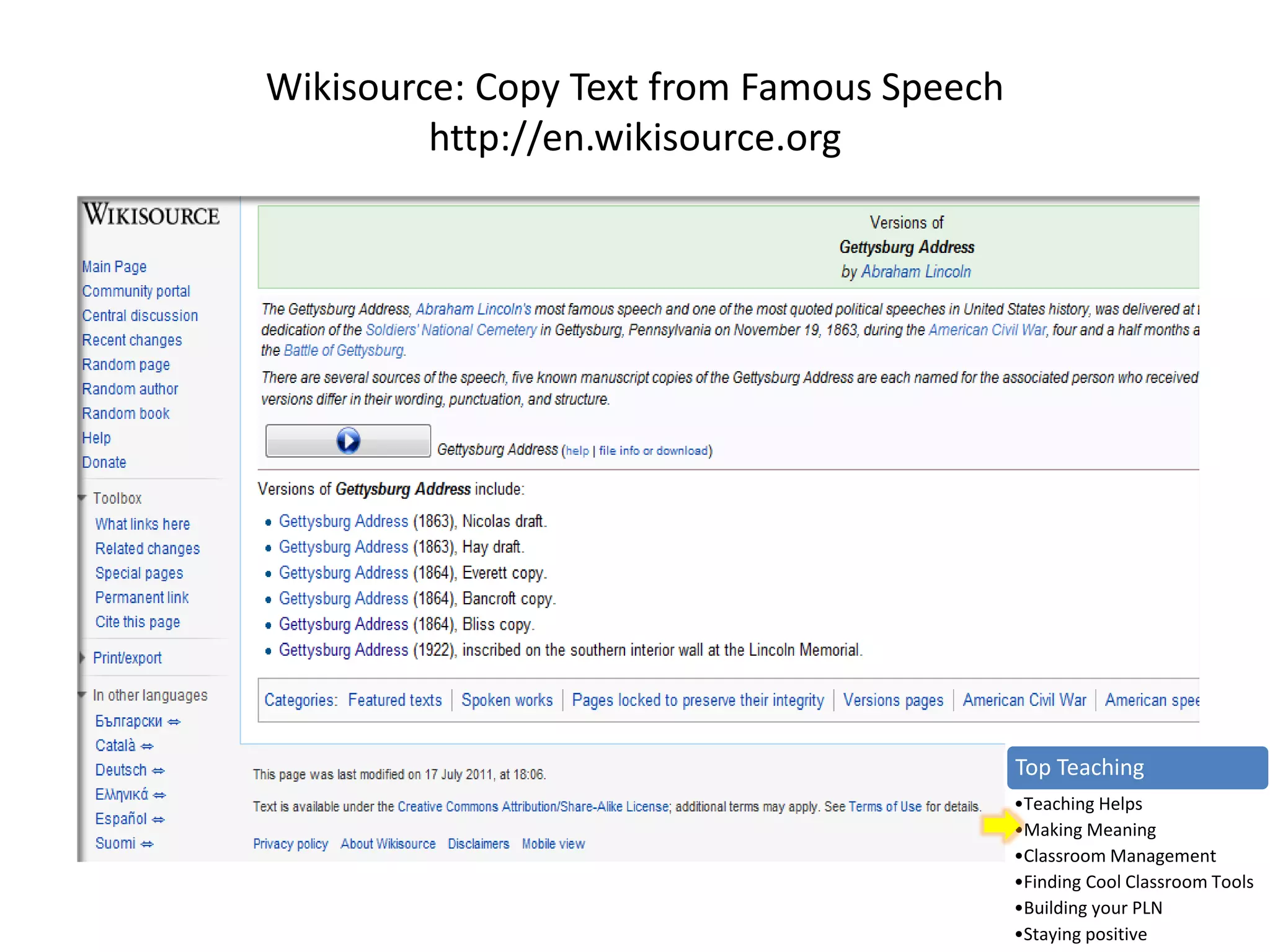Click the Donate link
Screen dimensions: 1270x952
pyautogui.click(x=104, y=462)
